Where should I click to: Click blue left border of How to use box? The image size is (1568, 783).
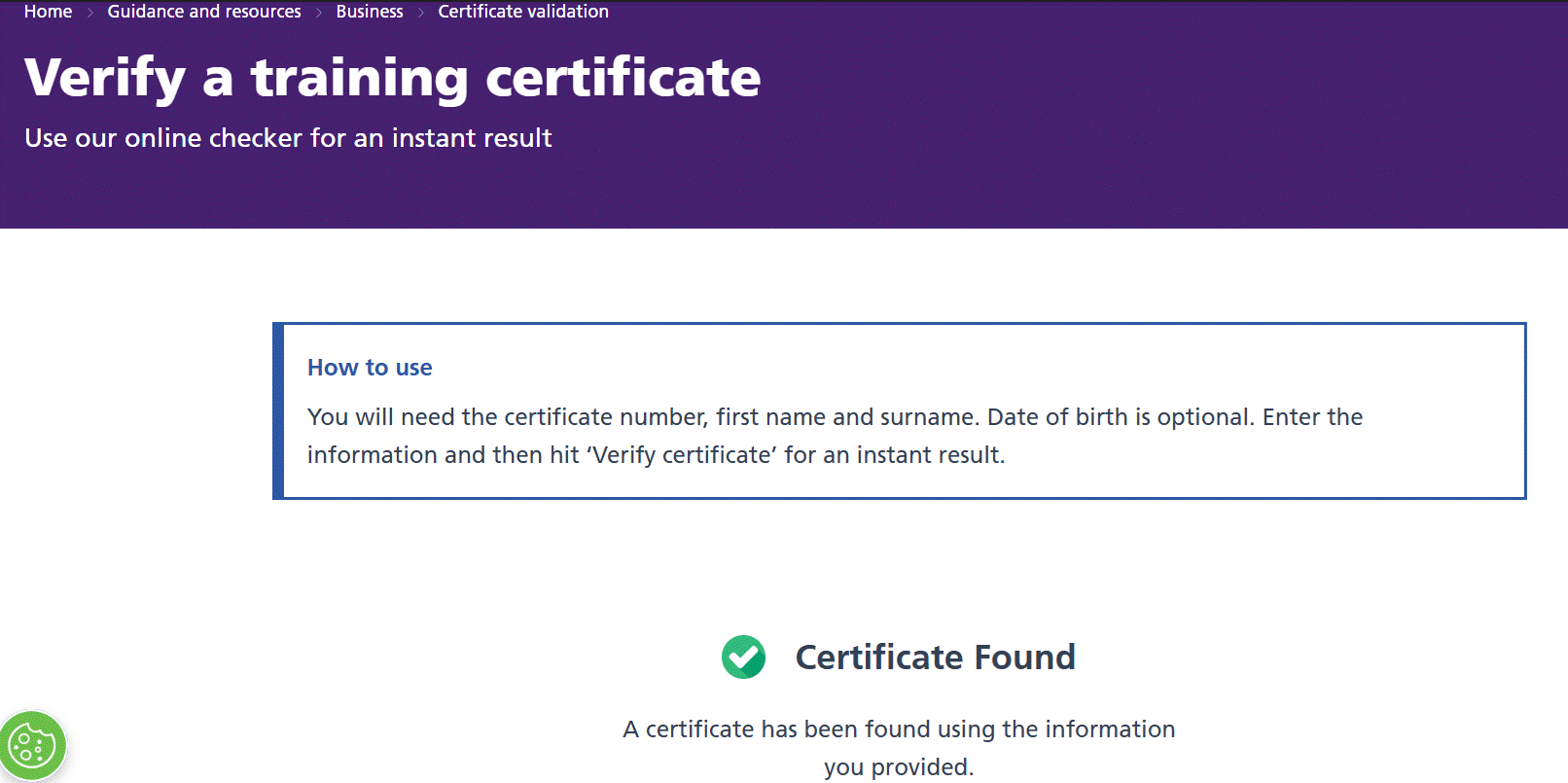(x=278, y=410)
